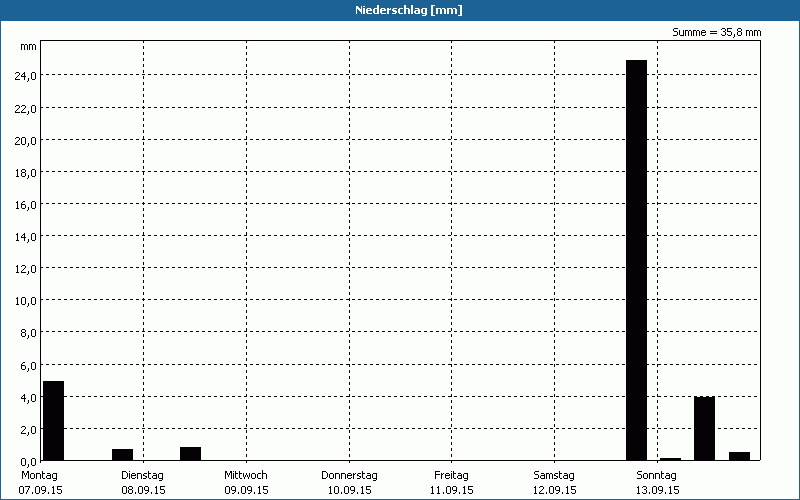Click the mm unit label
Viewport: 800px width, 500px height.
(28, 47)
